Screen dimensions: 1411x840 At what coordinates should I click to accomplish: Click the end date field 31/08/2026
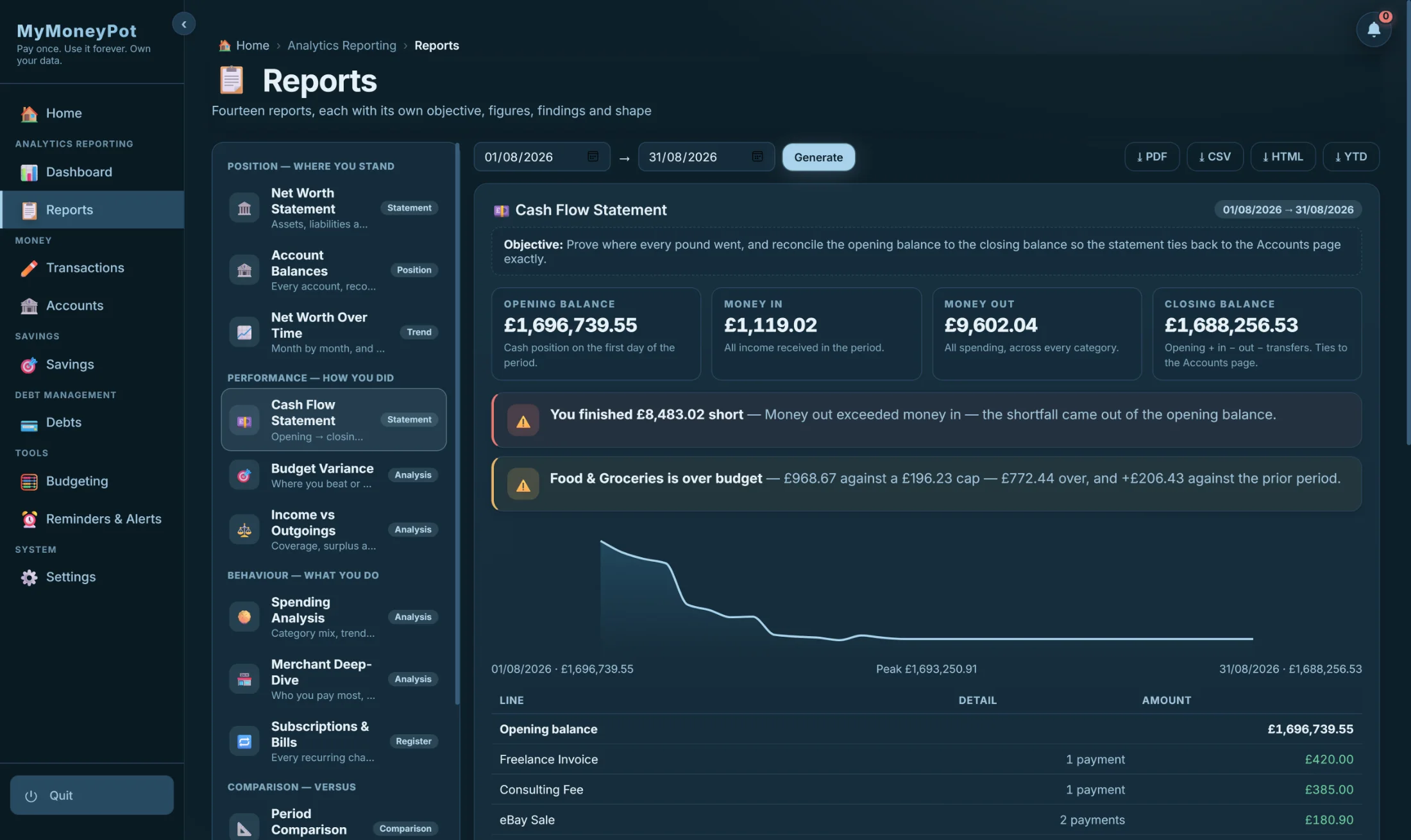pos(706,157)
